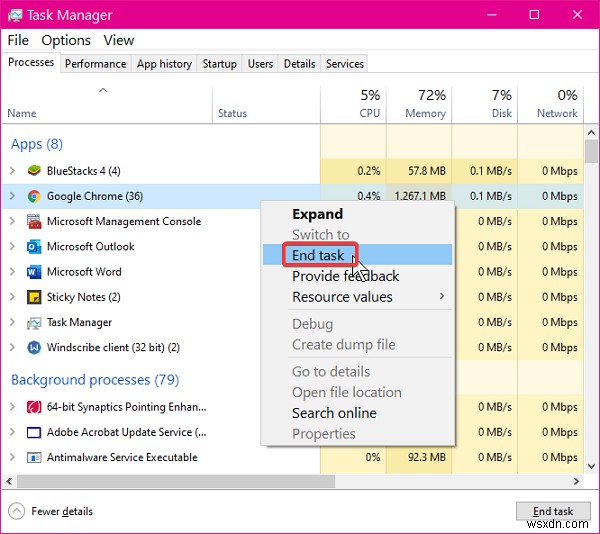
Task: Click the Task Manager title bar icon
Action: [x=15, y=15]
